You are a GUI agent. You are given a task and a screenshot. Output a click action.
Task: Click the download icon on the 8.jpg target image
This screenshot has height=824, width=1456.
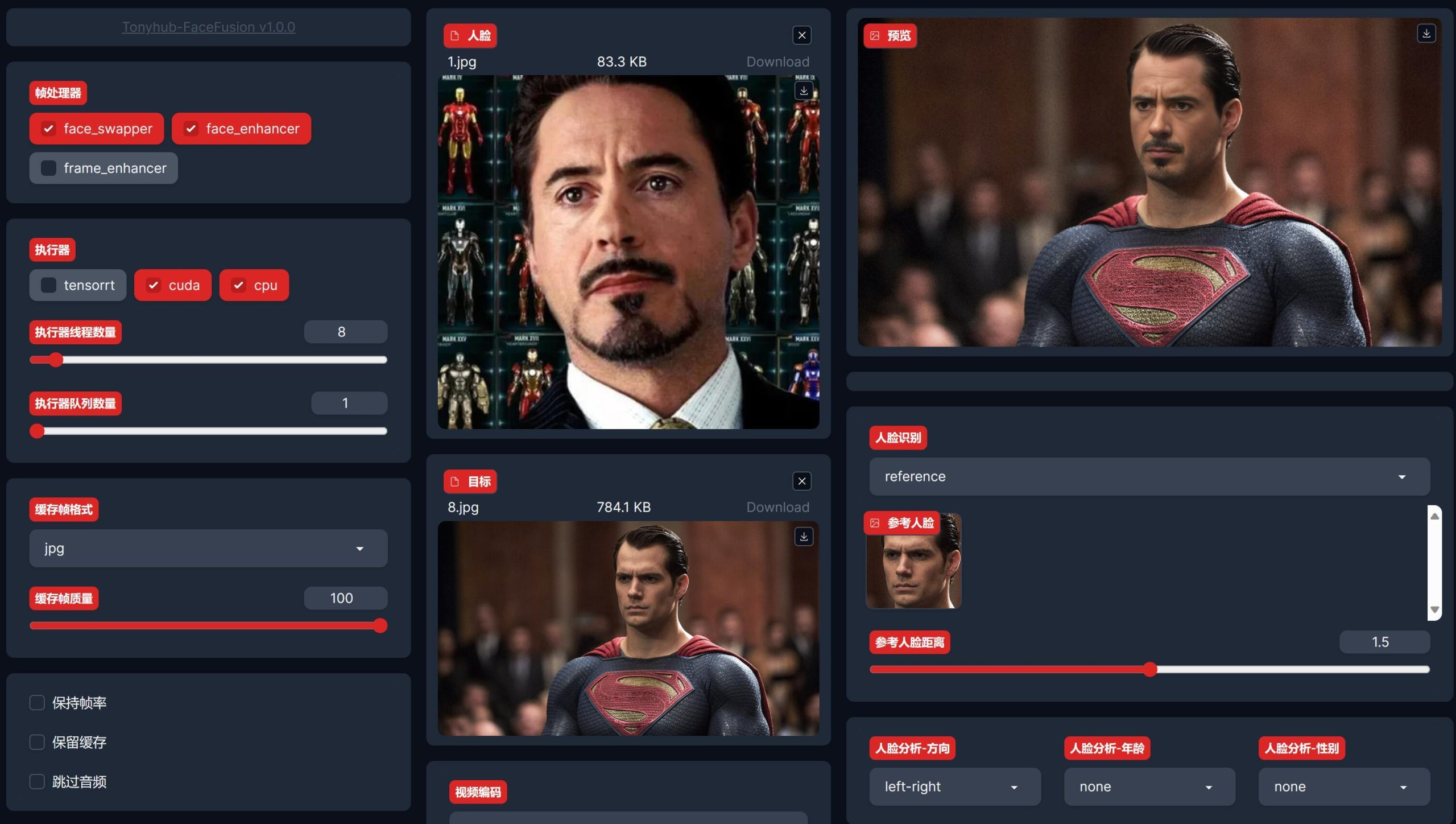click(804, 537)
